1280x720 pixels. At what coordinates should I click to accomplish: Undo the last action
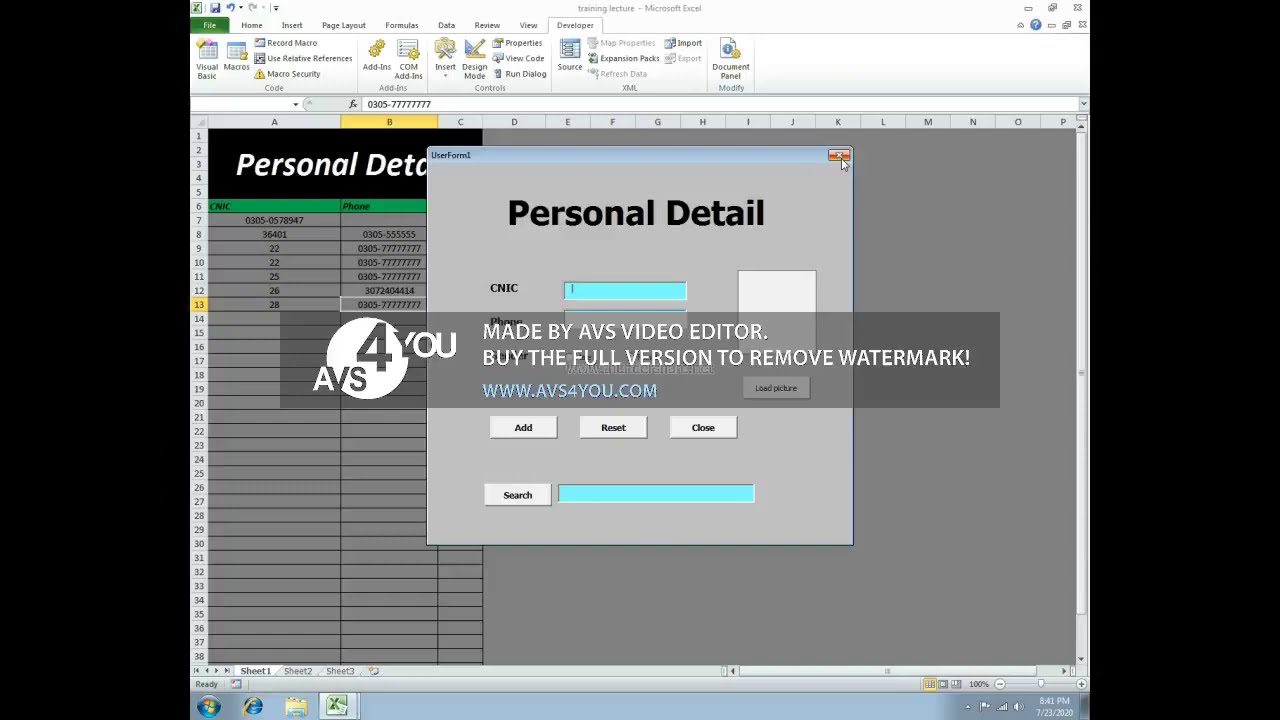[230, 8]
